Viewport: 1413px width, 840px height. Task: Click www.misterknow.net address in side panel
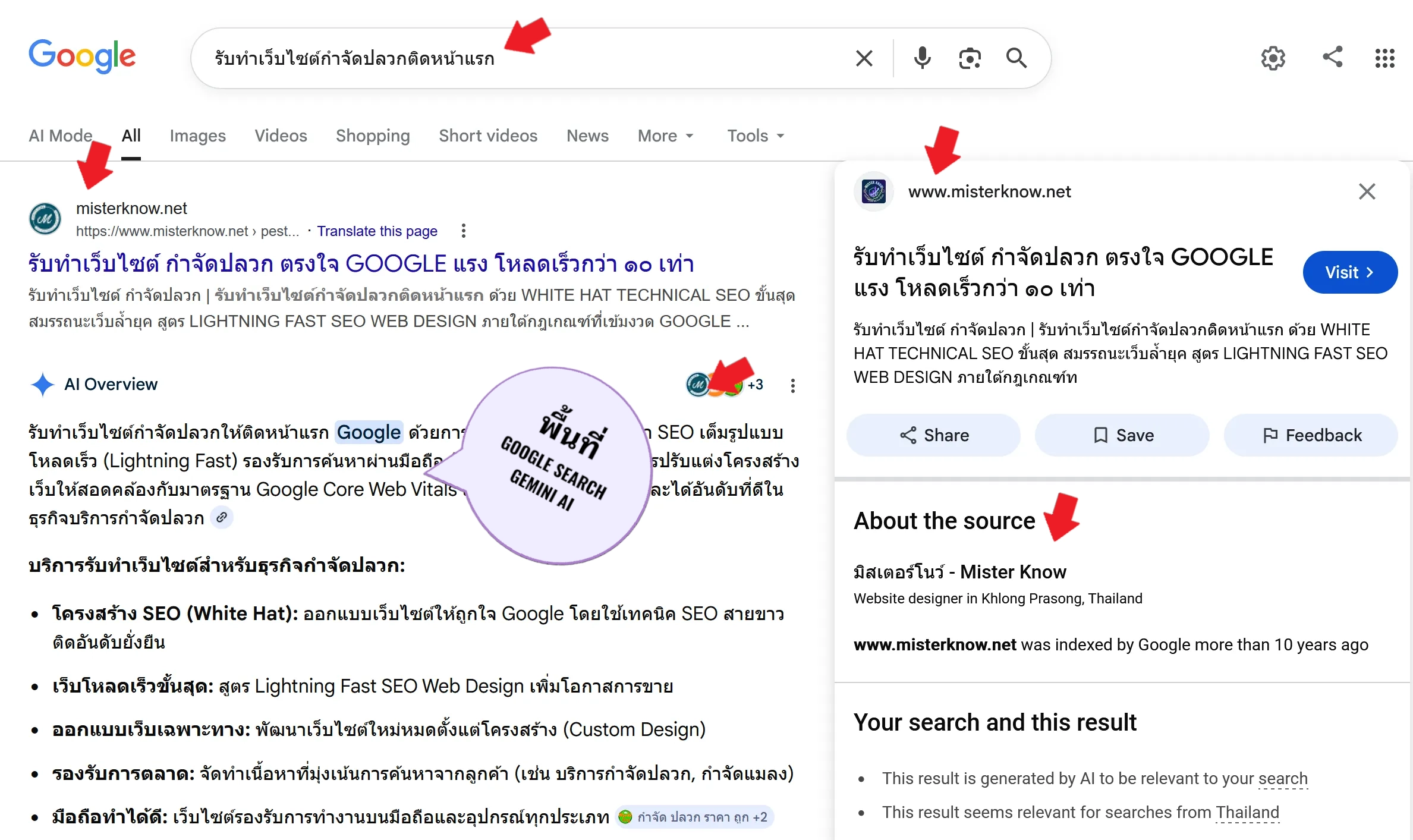pyautogui.click(x=990, y=191)
